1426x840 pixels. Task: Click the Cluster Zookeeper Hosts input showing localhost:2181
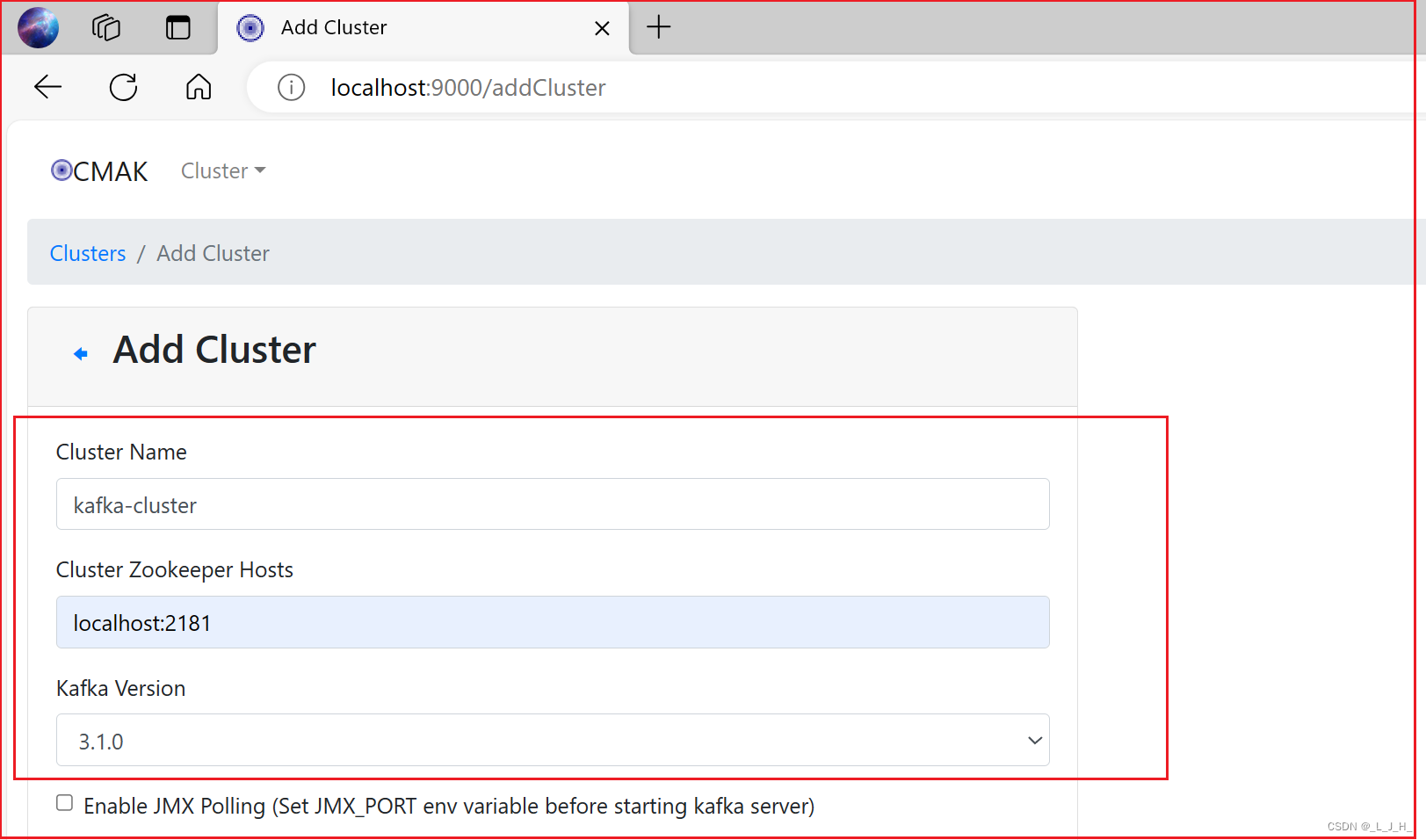[x=552, y=622]
